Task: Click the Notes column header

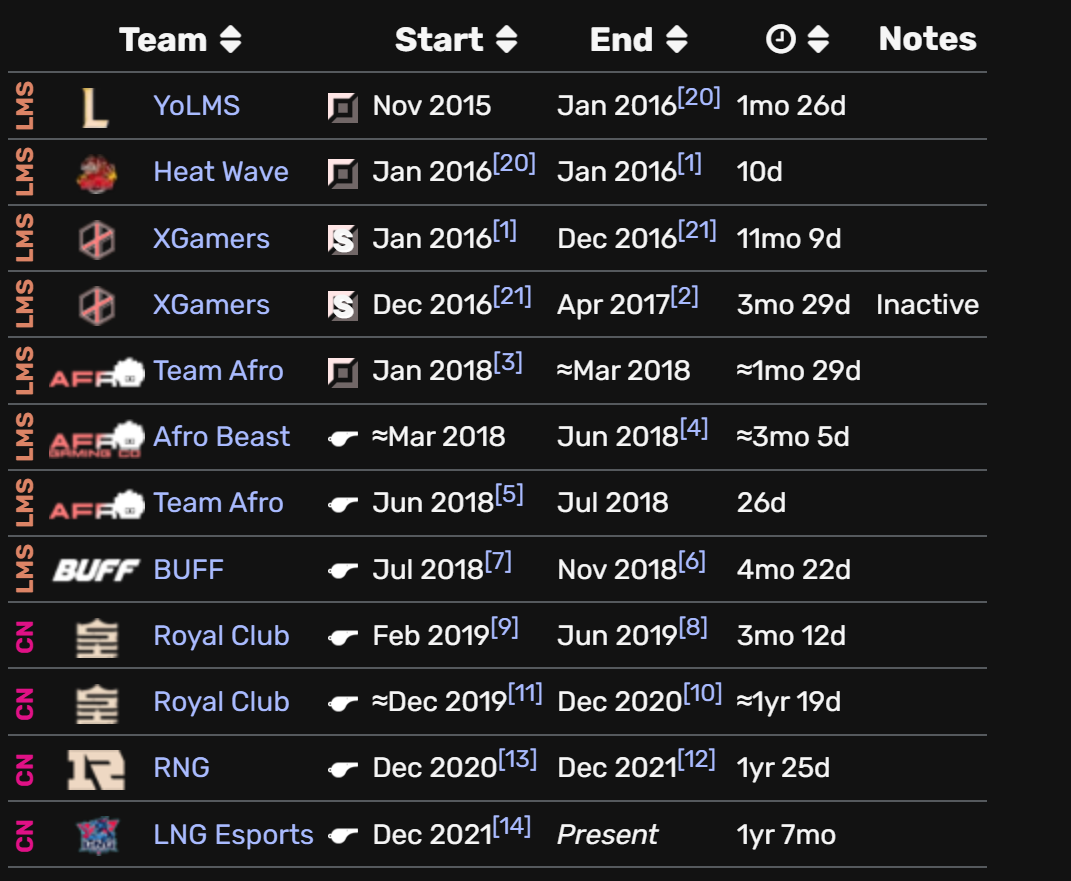Action: [927, 39]
